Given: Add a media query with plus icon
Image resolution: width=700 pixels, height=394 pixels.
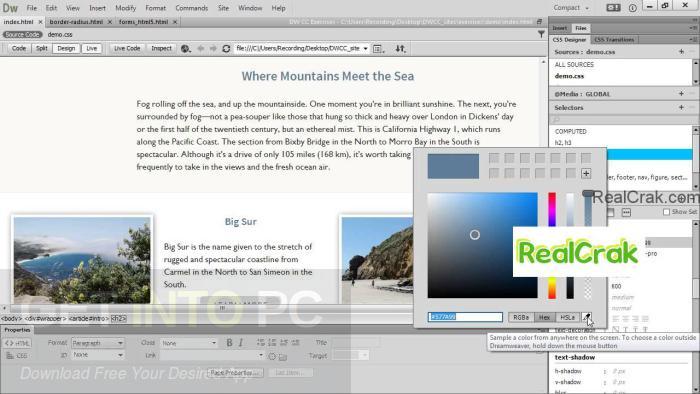Looking at the screenshot, I should (681, 94).
